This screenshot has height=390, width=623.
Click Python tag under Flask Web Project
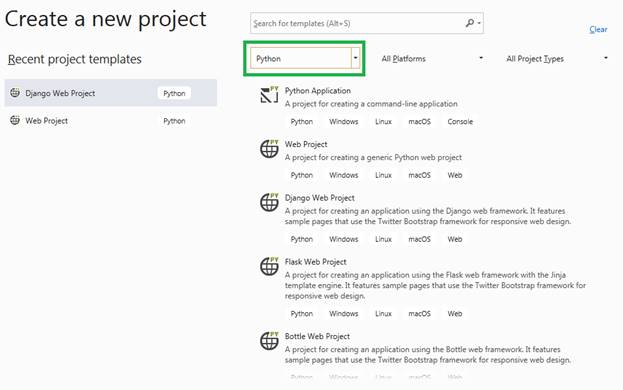pos(302,314)
